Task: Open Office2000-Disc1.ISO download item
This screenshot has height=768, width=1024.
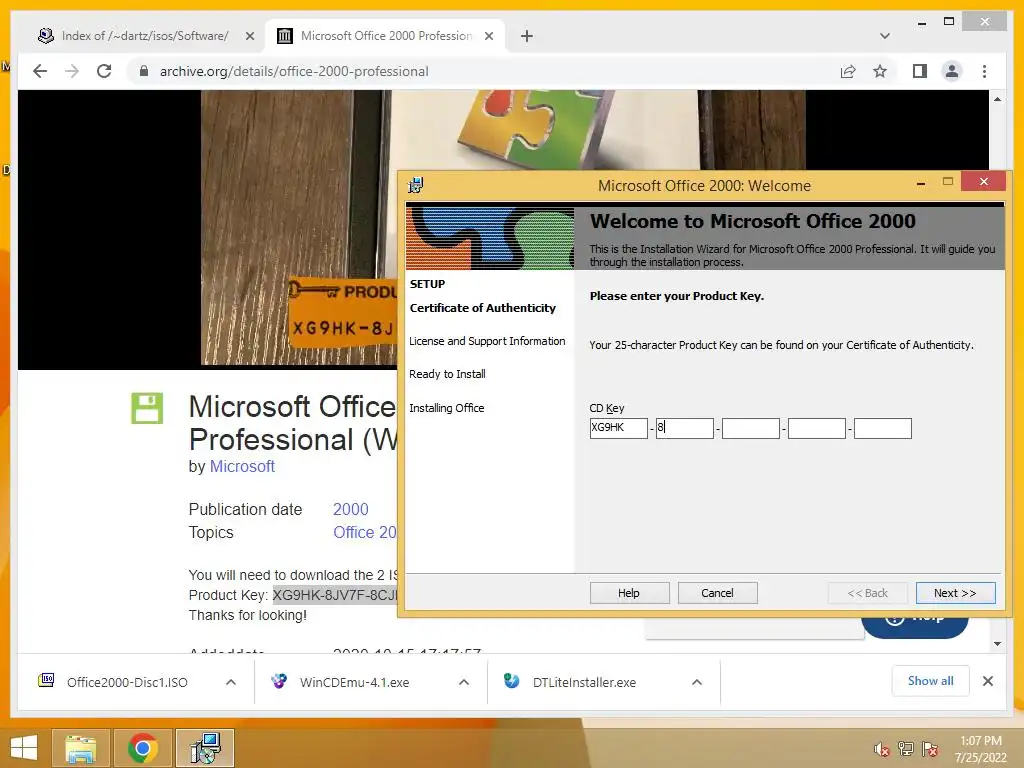Action: 127,682
